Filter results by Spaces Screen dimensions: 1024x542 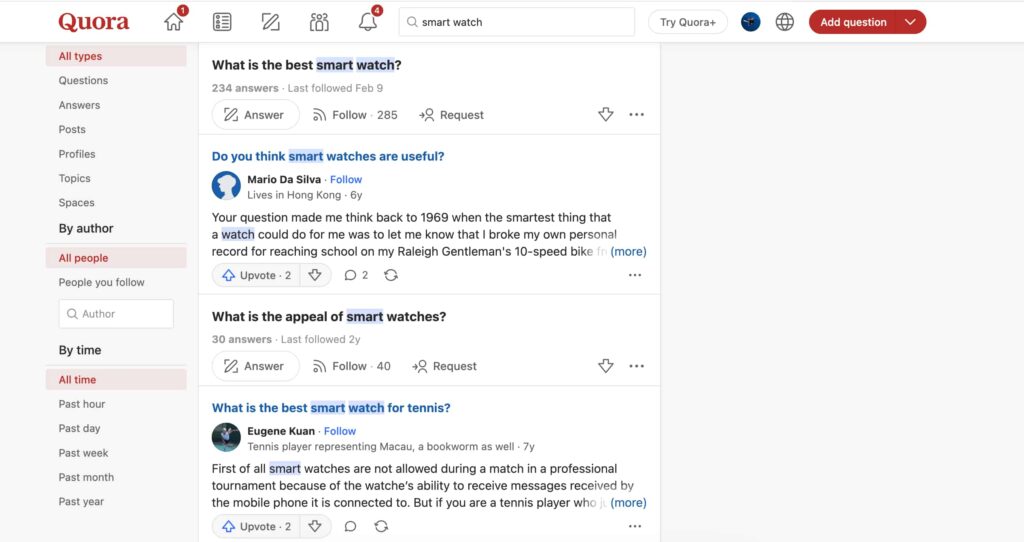[x=116, y=202]
